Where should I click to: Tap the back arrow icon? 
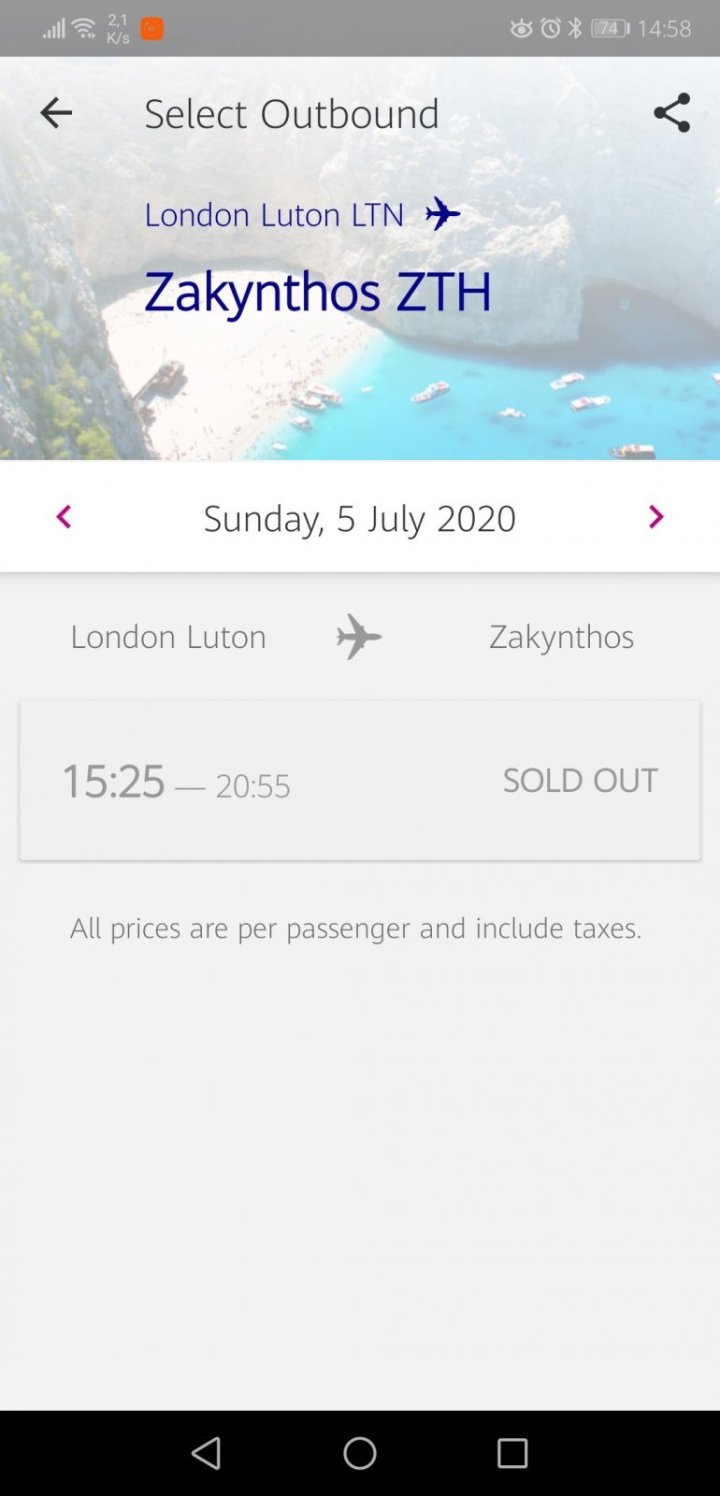(x=56, y=113)
